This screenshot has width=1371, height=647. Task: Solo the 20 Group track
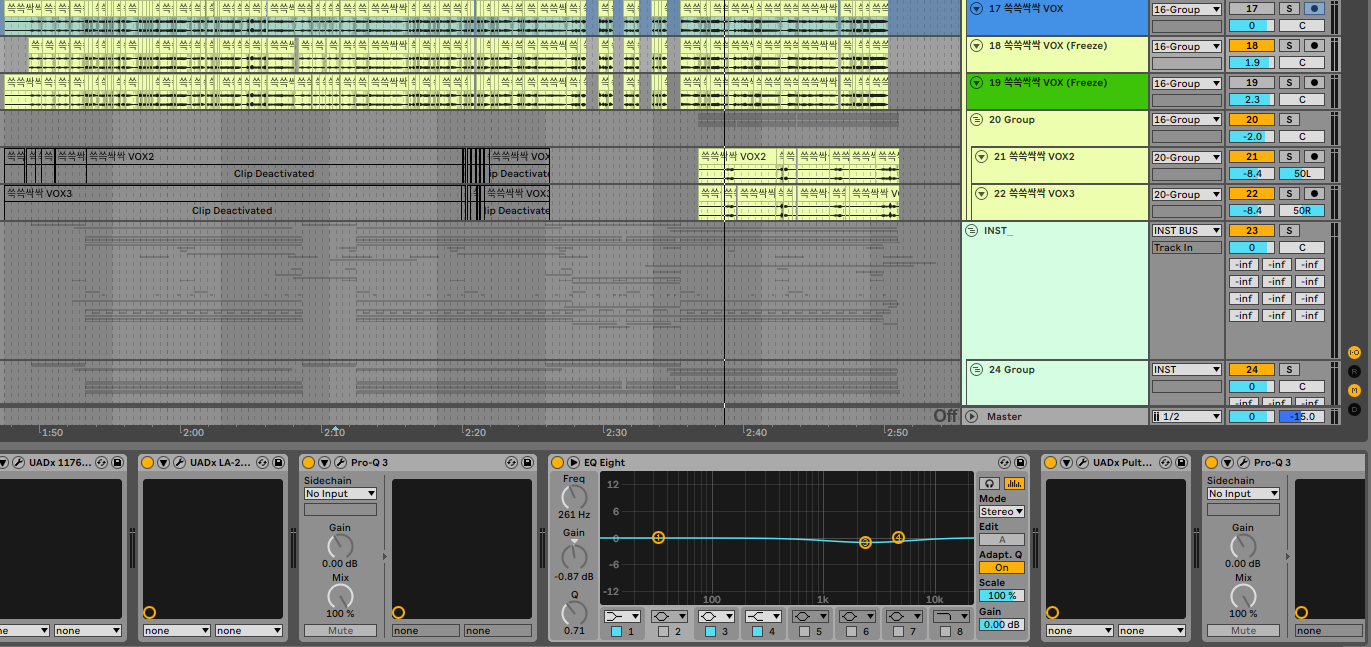point(1290,120)
